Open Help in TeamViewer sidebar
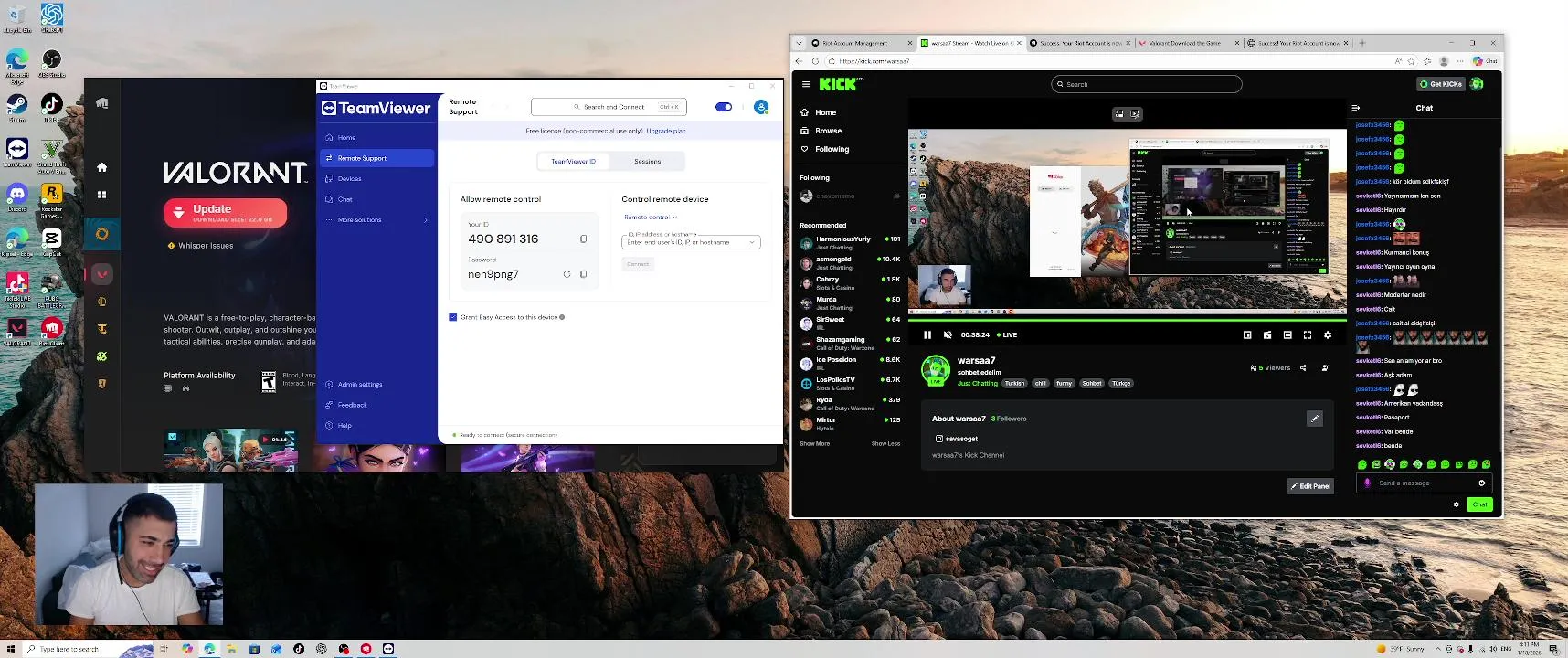Image resolution: width=1568 pixels, height=658 pixels. coord(376,426)
